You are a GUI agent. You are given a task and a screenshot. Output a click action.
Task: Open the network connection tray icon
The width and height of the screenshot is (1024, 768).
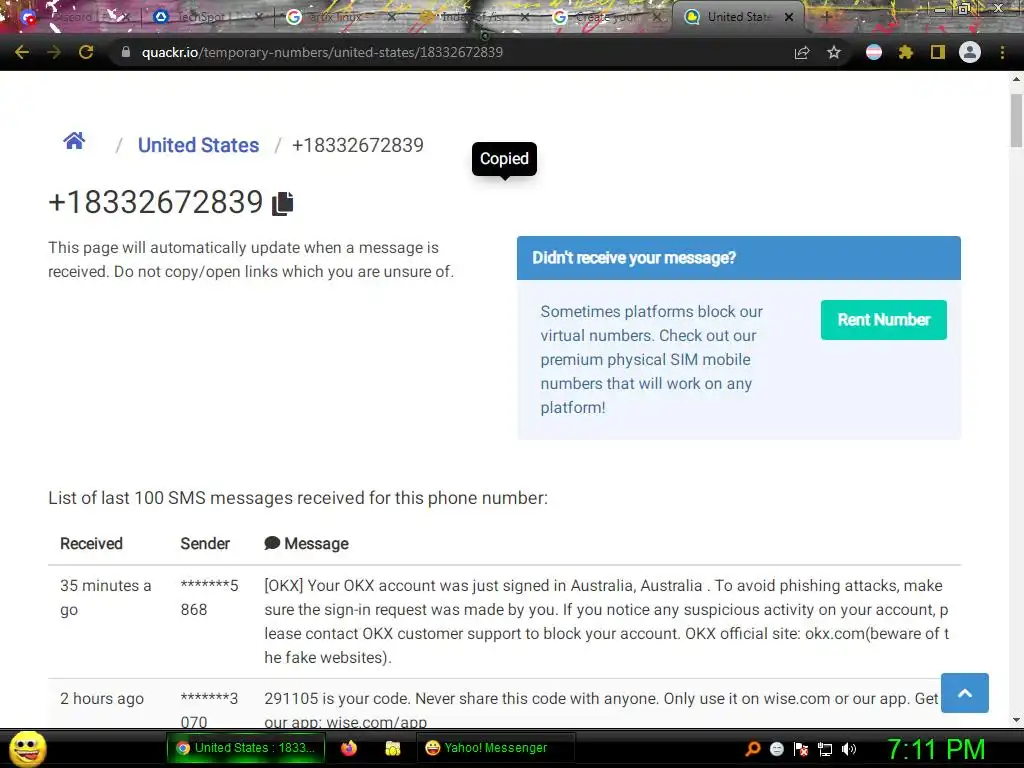pos(825,749)
